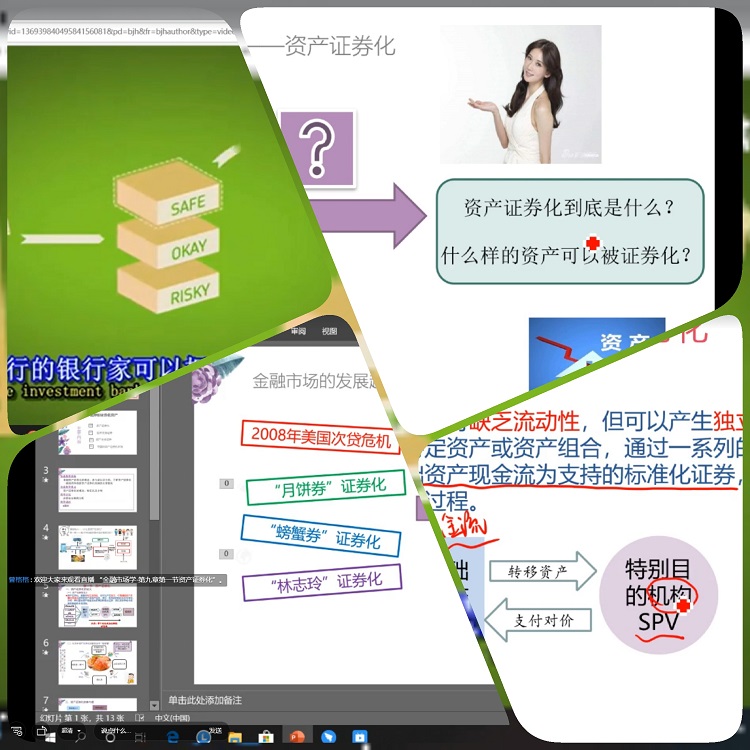Click the accessibility check icon in status bar
This screenshot has width=750, height=750.
[x=140, y=718]
